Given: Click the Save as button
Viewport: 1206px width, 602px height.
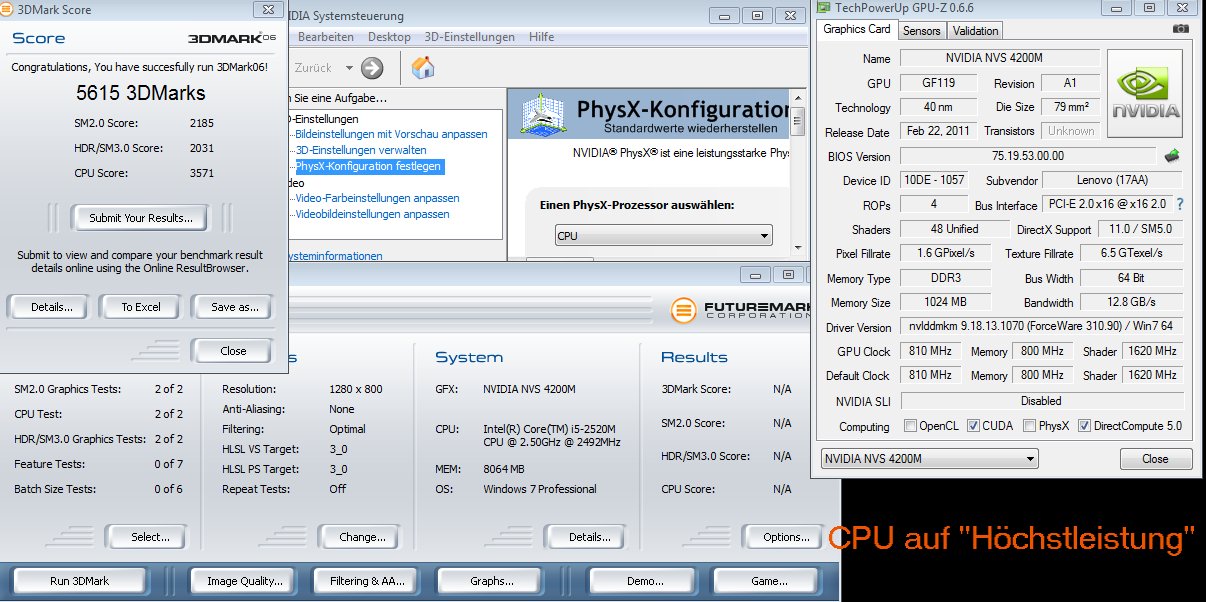Looking at the screenshot, I should [x=234, y=307].
